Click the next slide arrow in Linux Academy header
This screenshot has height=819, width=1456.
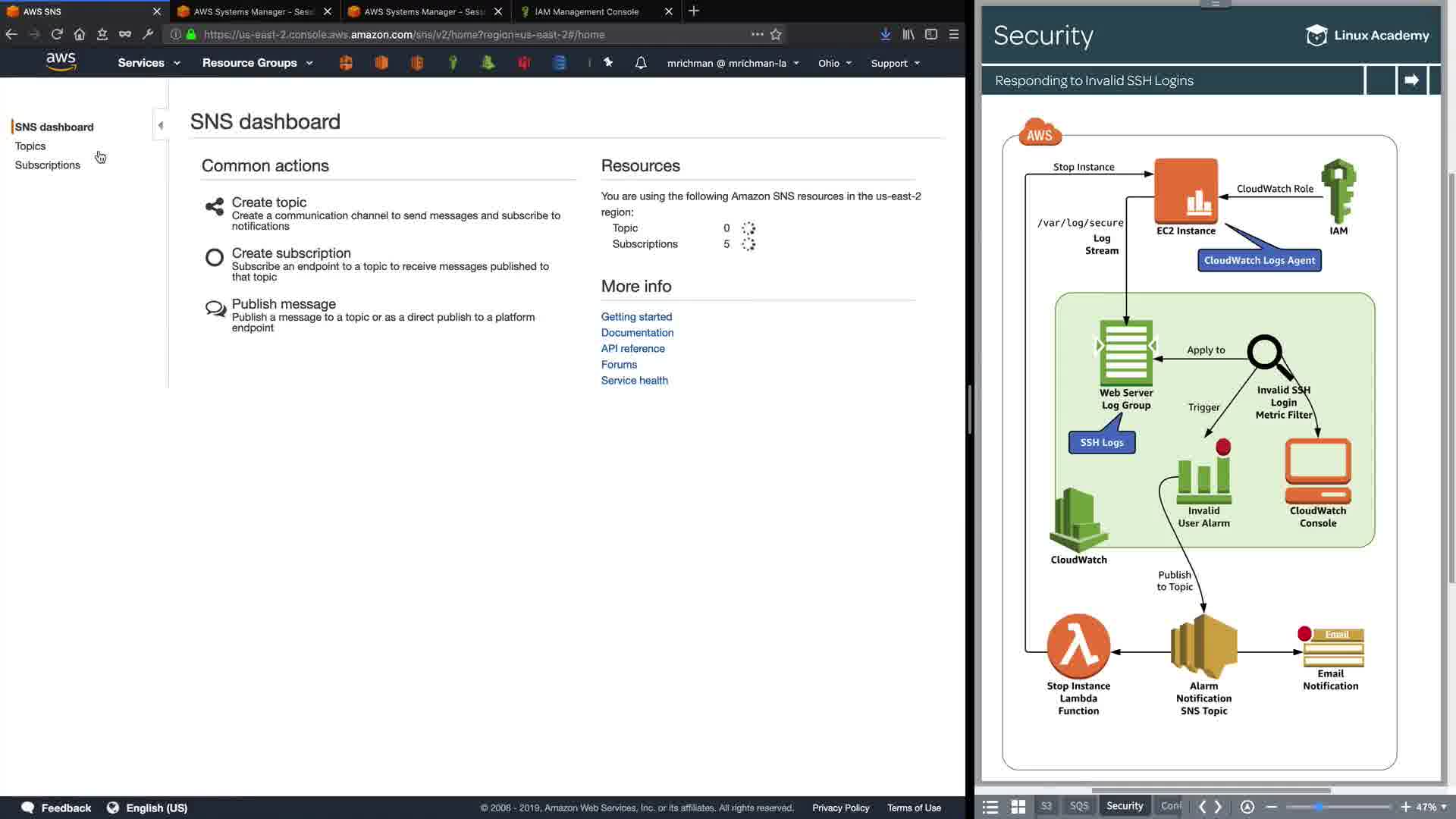(x=1411, y=80)
